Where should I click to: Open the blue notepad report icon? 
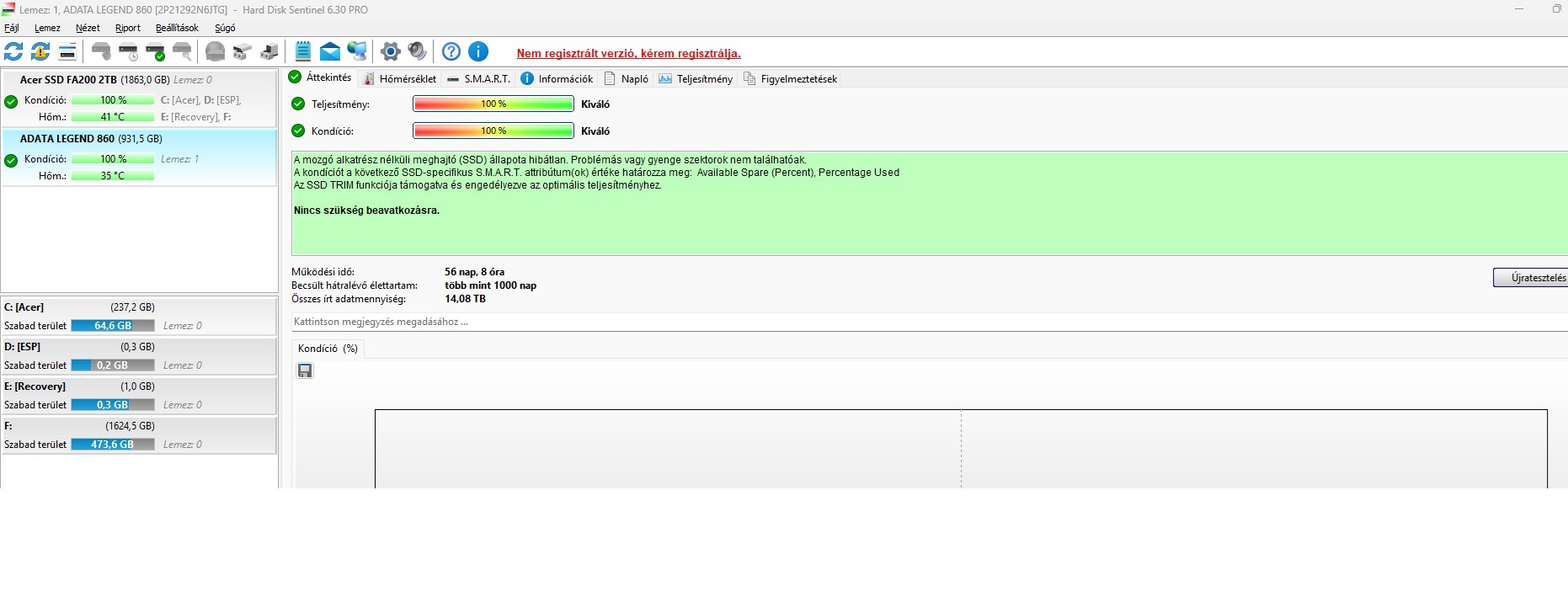tap(303, 51)
